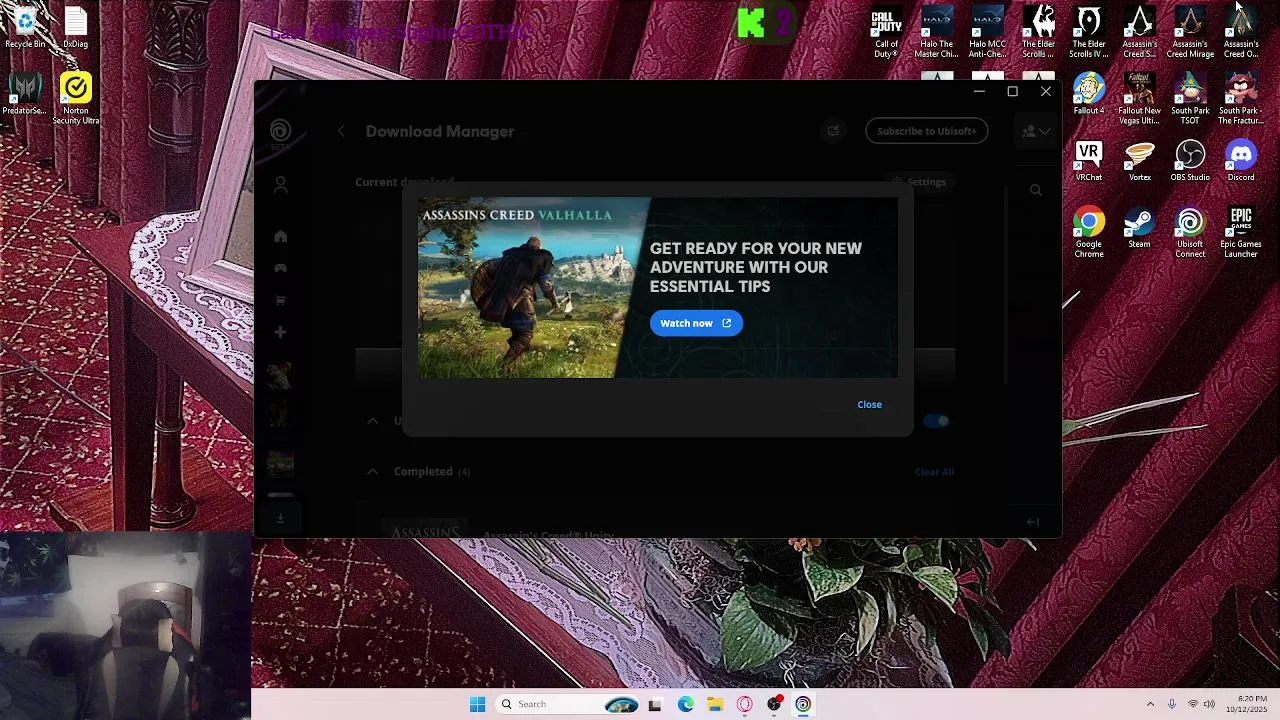
Task: Toggle the blue switch above Clear All
Action: pyautogui.click(x=937, y=421)
